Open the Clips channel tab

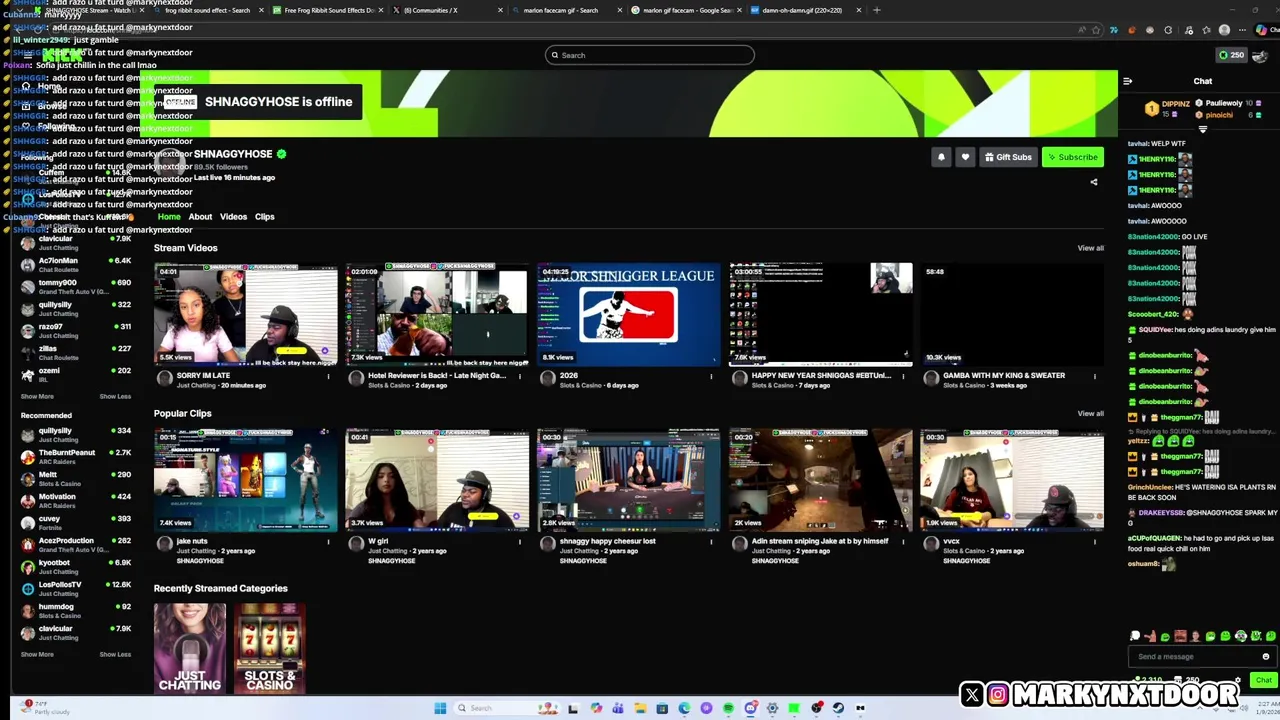[264, 217]
